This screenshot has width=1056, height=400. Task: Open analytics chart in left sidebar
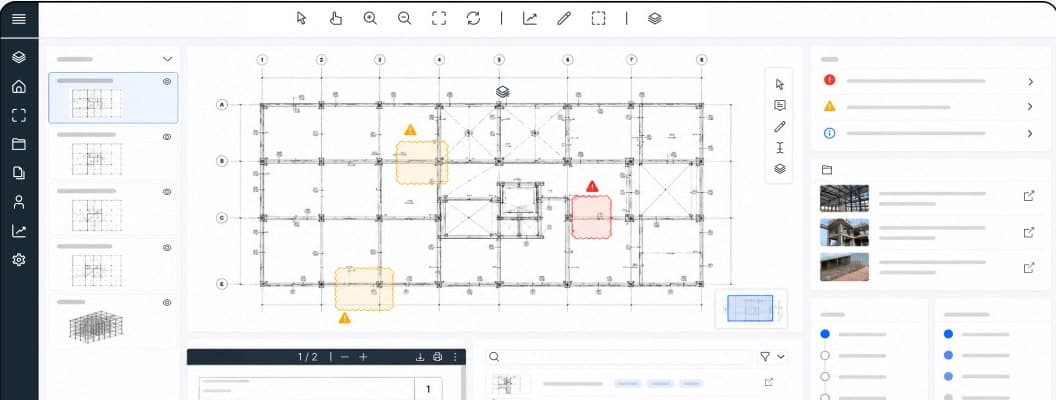point(19,231)
